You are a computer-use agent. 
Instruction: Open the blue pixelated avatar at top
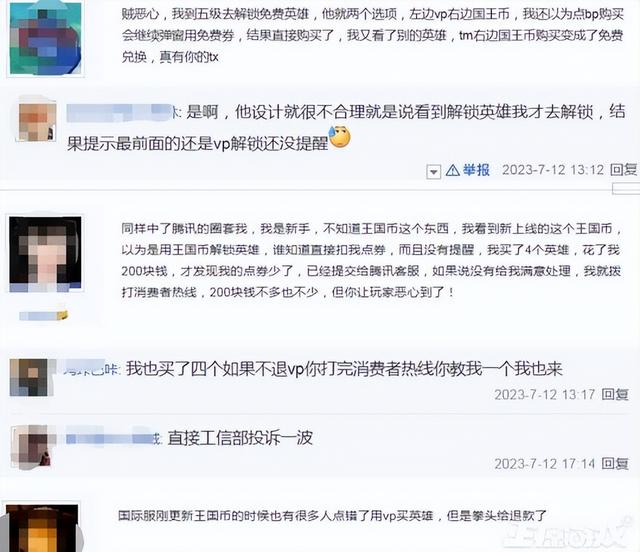coord(45,38)
